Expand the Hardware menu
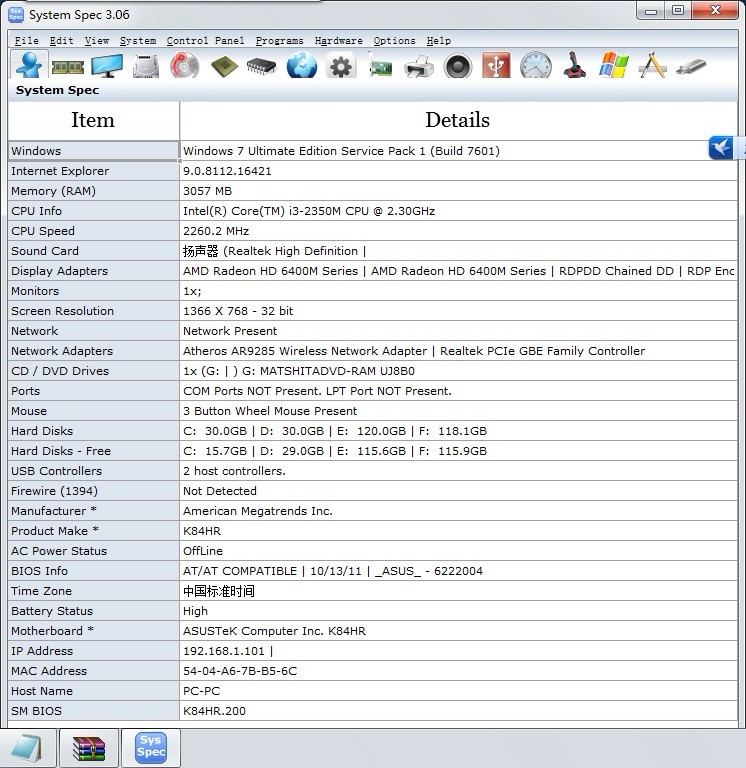746x768 pixels. [338, 41]
